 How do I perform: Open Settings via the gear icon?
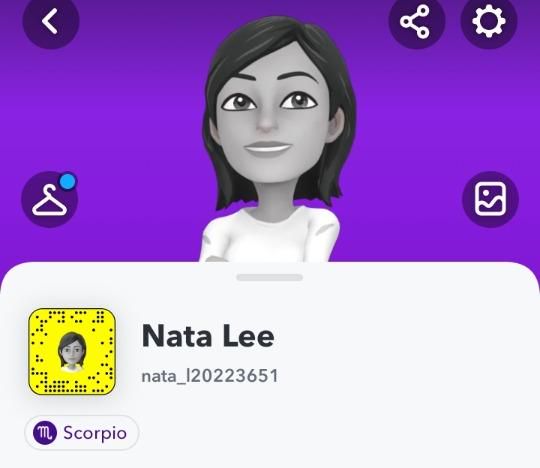(x=489, y=21)
